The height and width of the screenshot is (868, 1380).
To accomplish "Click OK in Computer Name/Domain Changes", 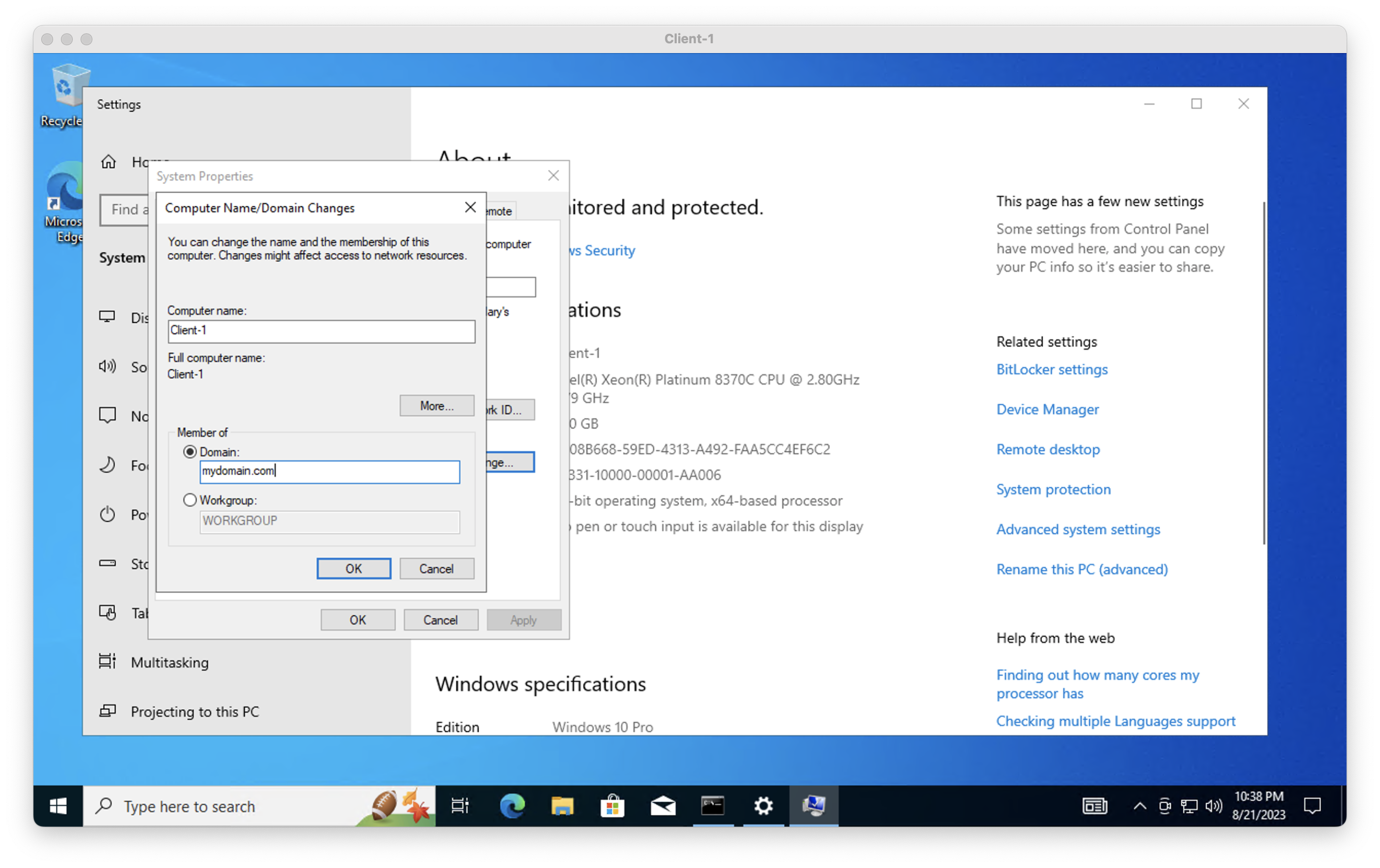I will coord(353,568).
